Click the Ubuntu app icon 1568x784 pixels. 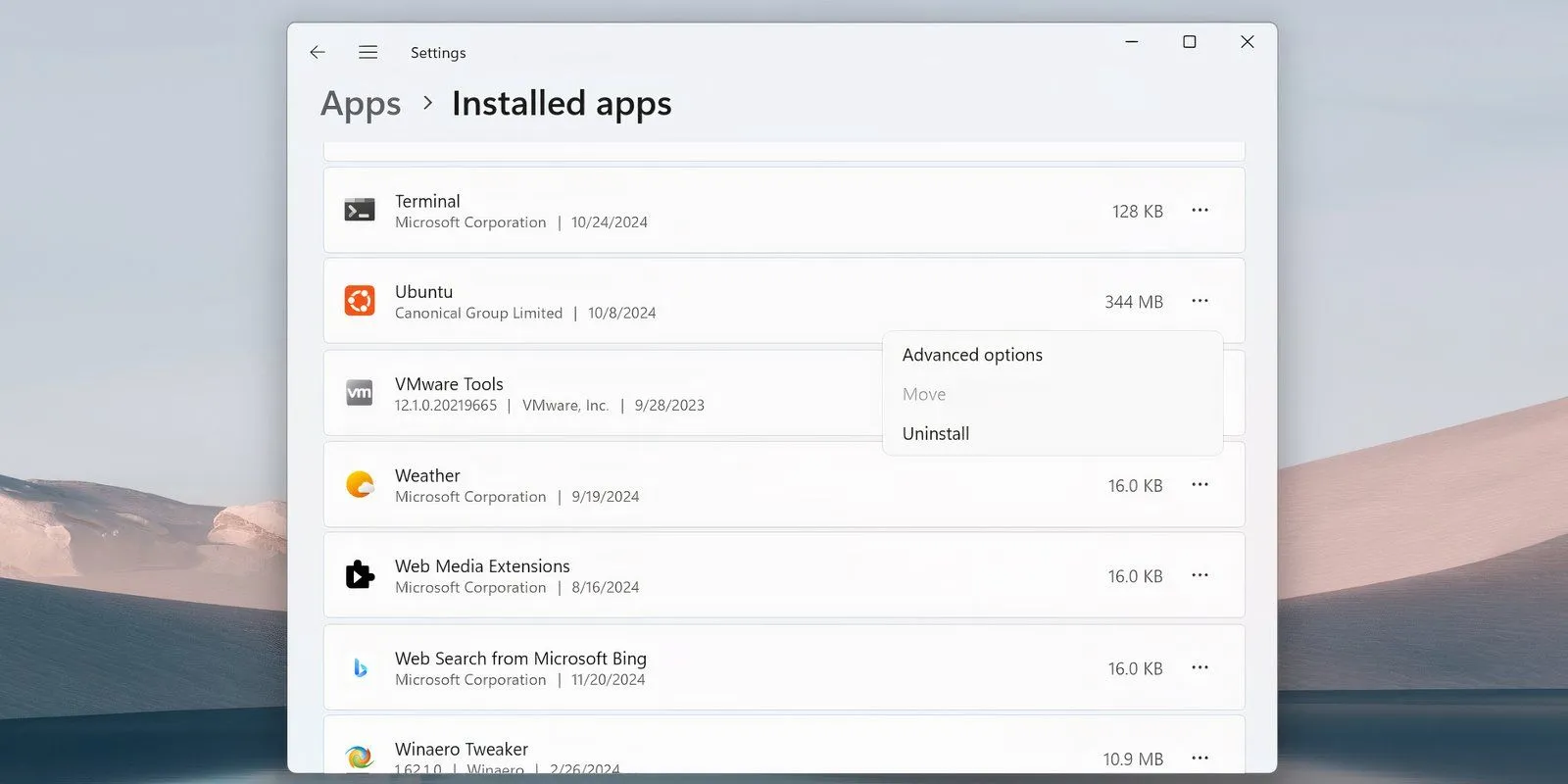pos(360,301)
